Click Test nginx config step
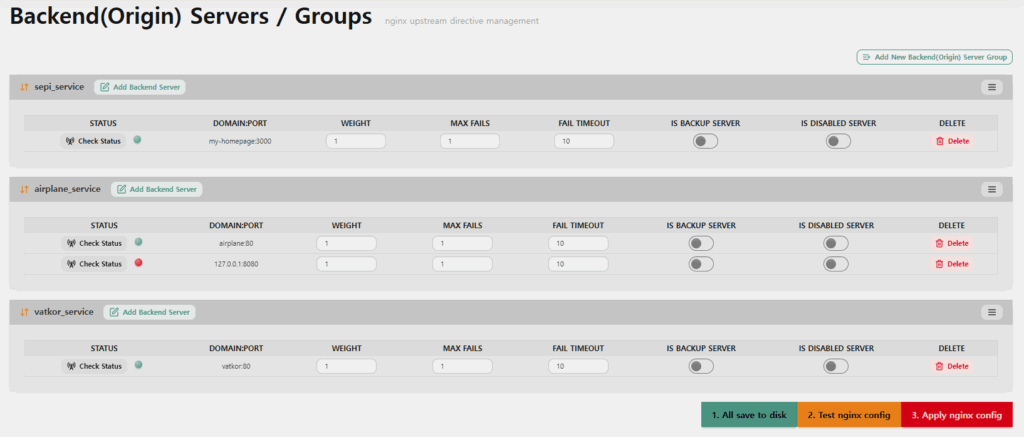Viewport: 1024px width, 437px height. tap(849, 415)
